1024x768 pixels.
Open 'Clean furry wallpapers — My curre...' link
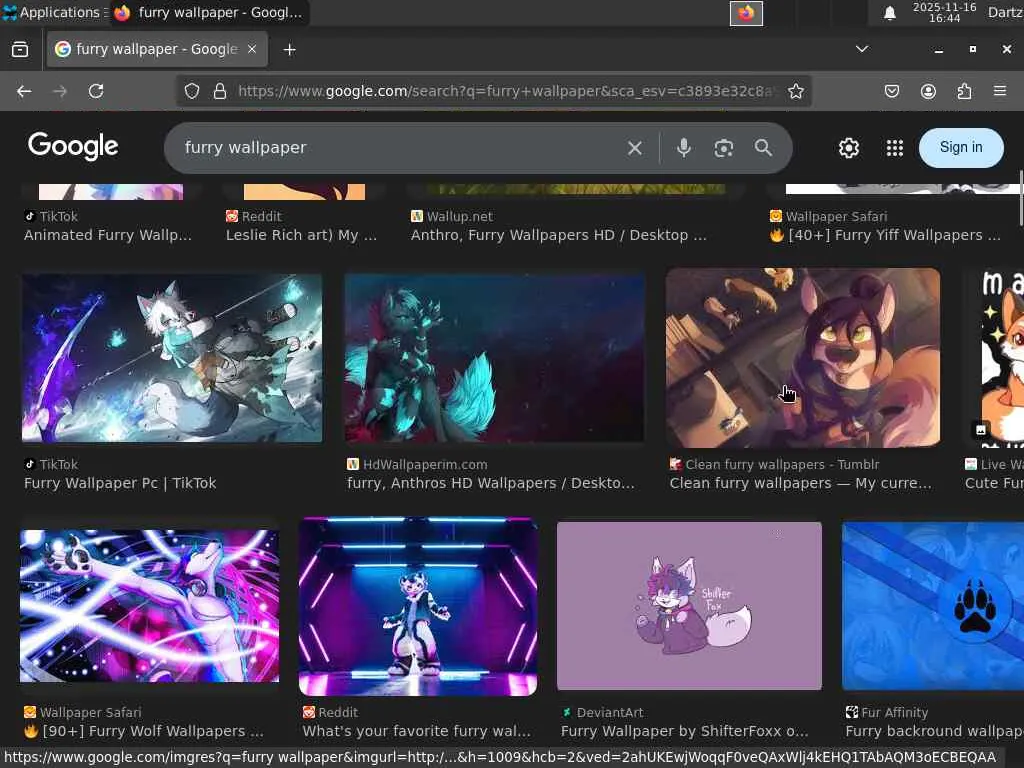tap(801, 483)
